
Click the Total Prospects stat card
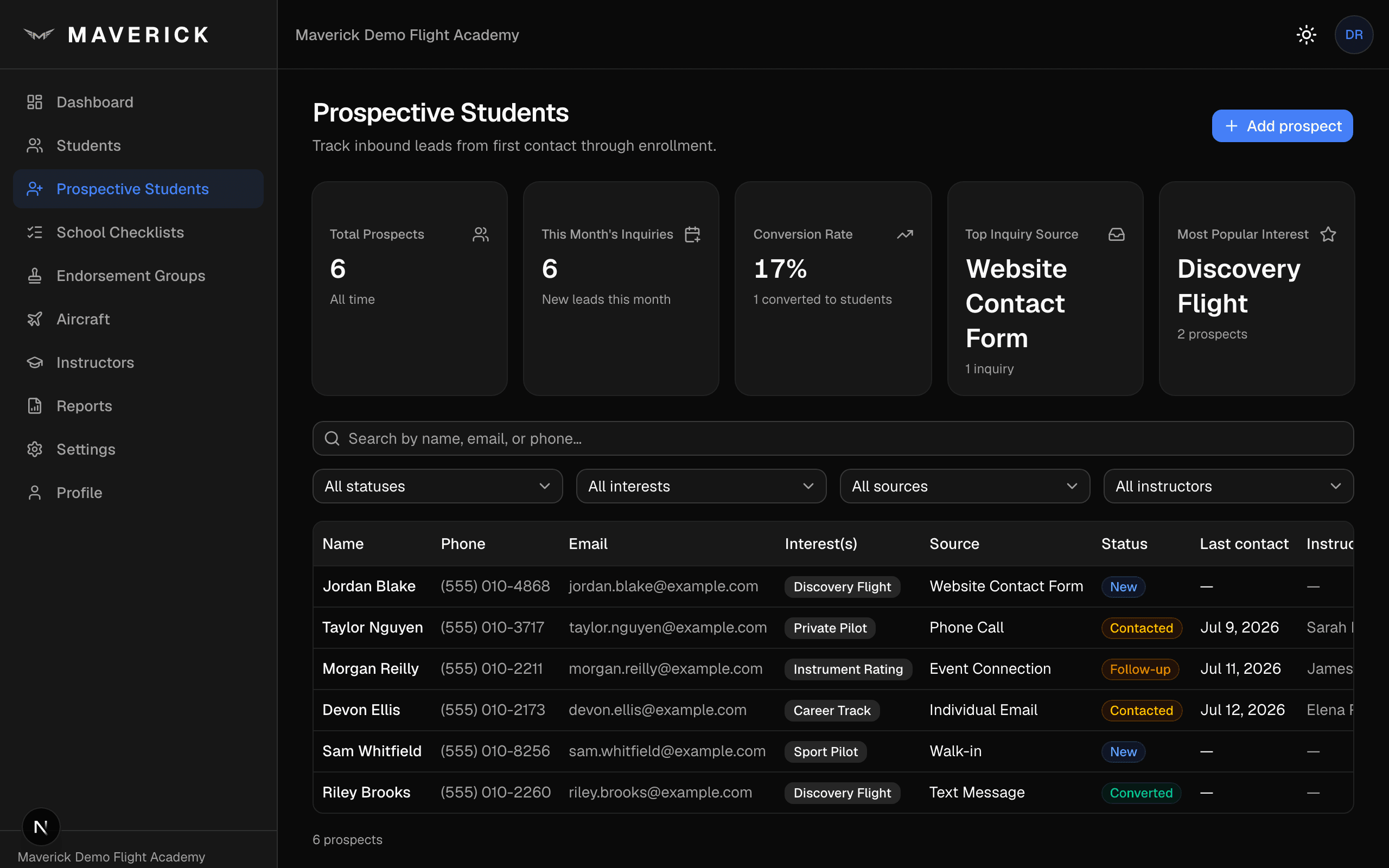[409, 289]
